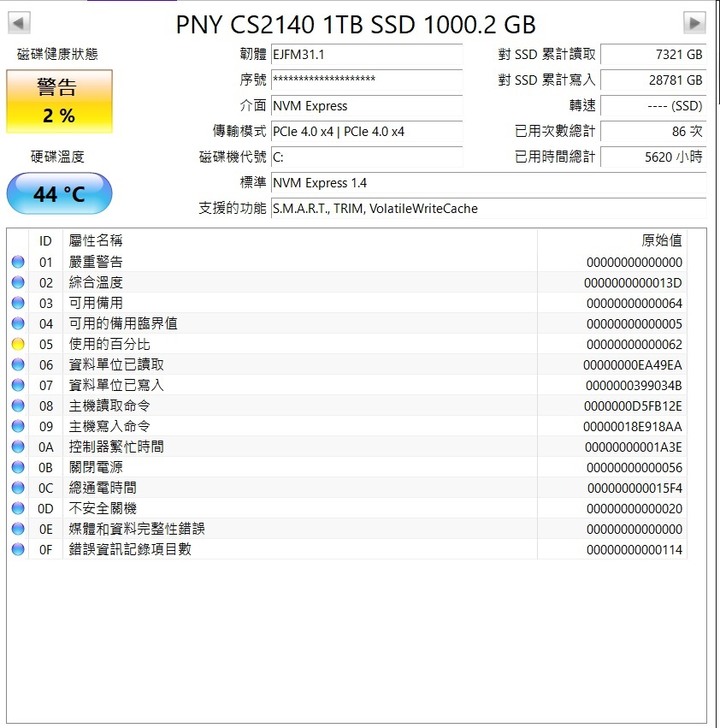Image resolution: width=720 pixels, height=728 pixels.
Task: Select the 可用的備用臨界值 attribute row
Action: coord(347,323)
